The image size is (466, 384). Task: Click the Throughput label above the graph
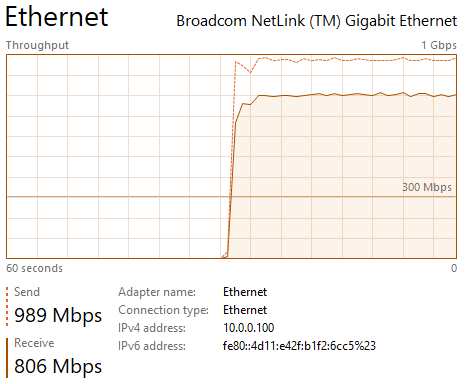point(37,45)
